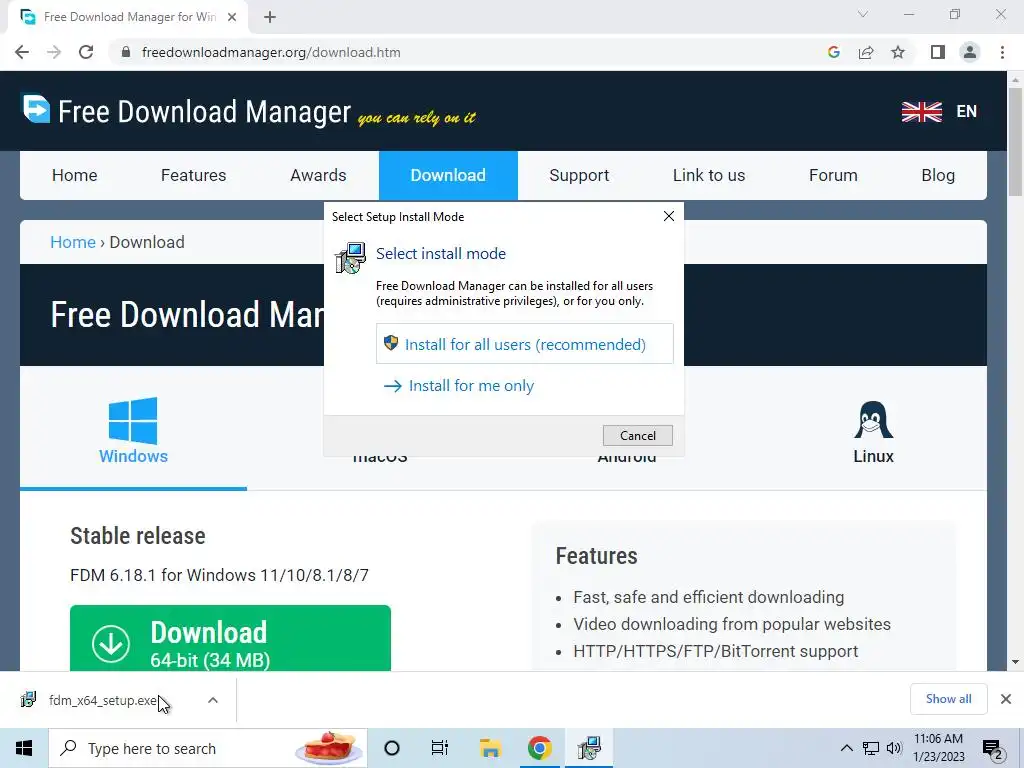Click the fdm_x64_setup.exe download item
The height and width of the screenshot is (768, 1024).
(102, 700)
